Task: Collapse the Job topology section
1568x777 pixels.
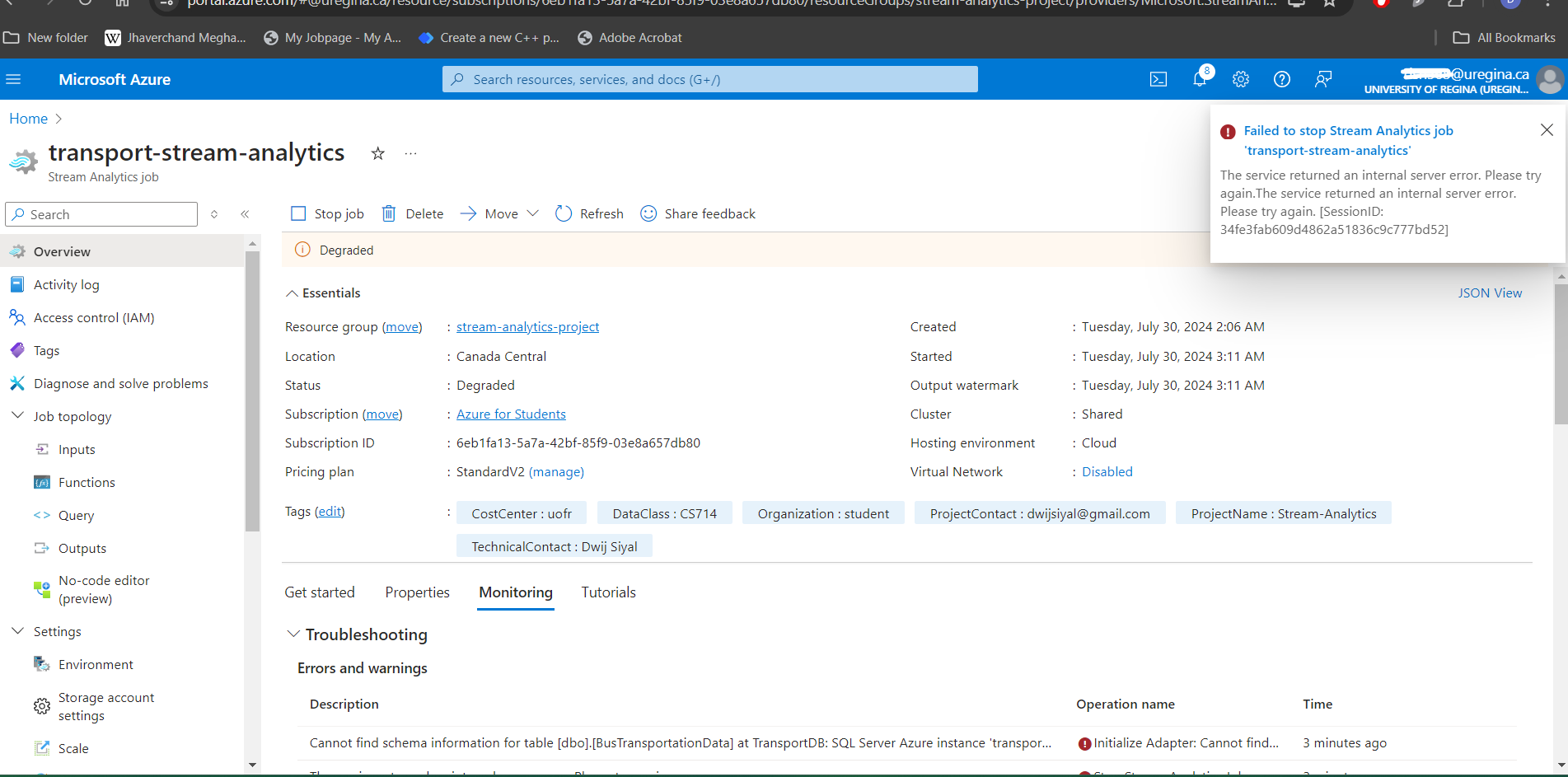Action: pyautogui.click(x=17, y=416)
